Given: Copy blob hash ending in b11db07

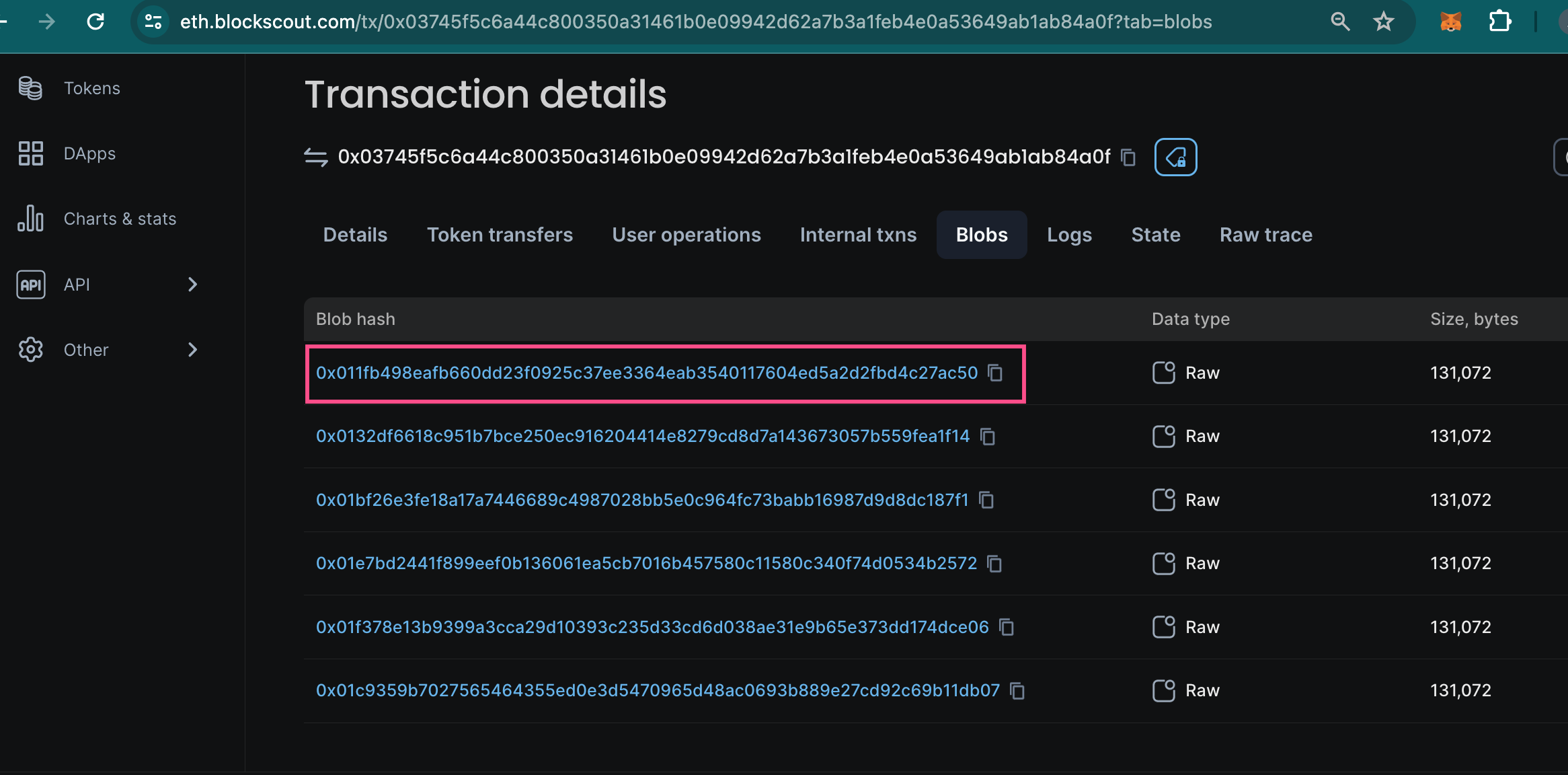Looking at the screenshot, I should tap(1017, 691).
